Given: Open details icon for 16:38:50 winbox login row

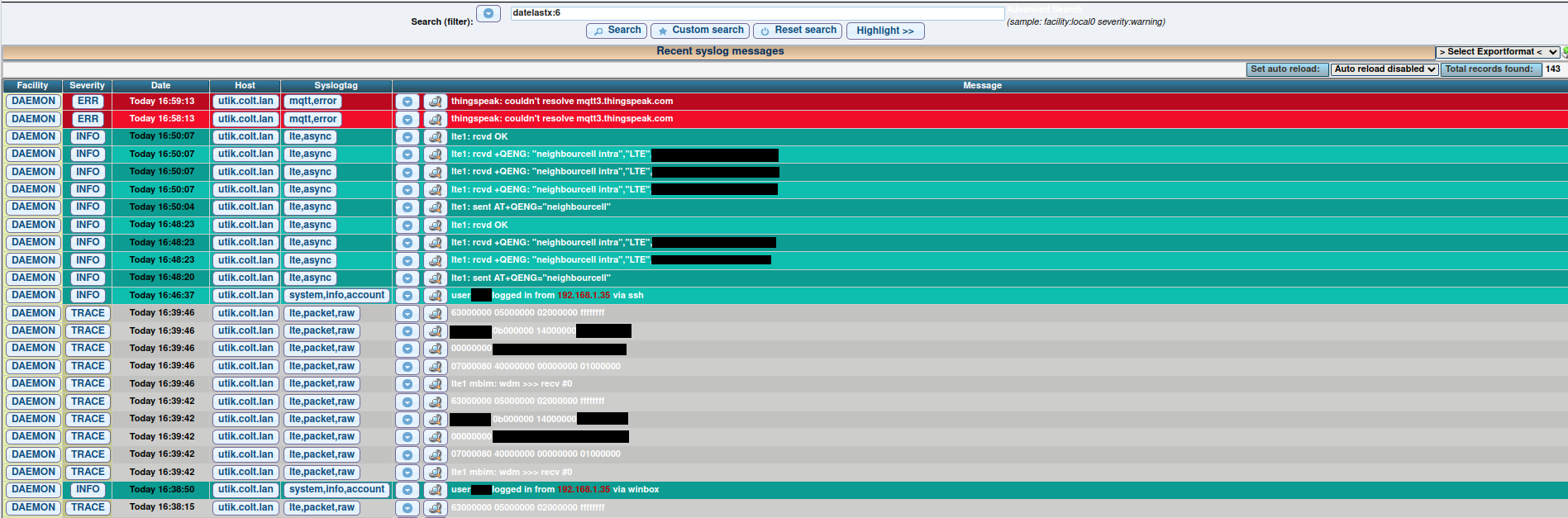Looking at the screenshot, I should [435, 490].
